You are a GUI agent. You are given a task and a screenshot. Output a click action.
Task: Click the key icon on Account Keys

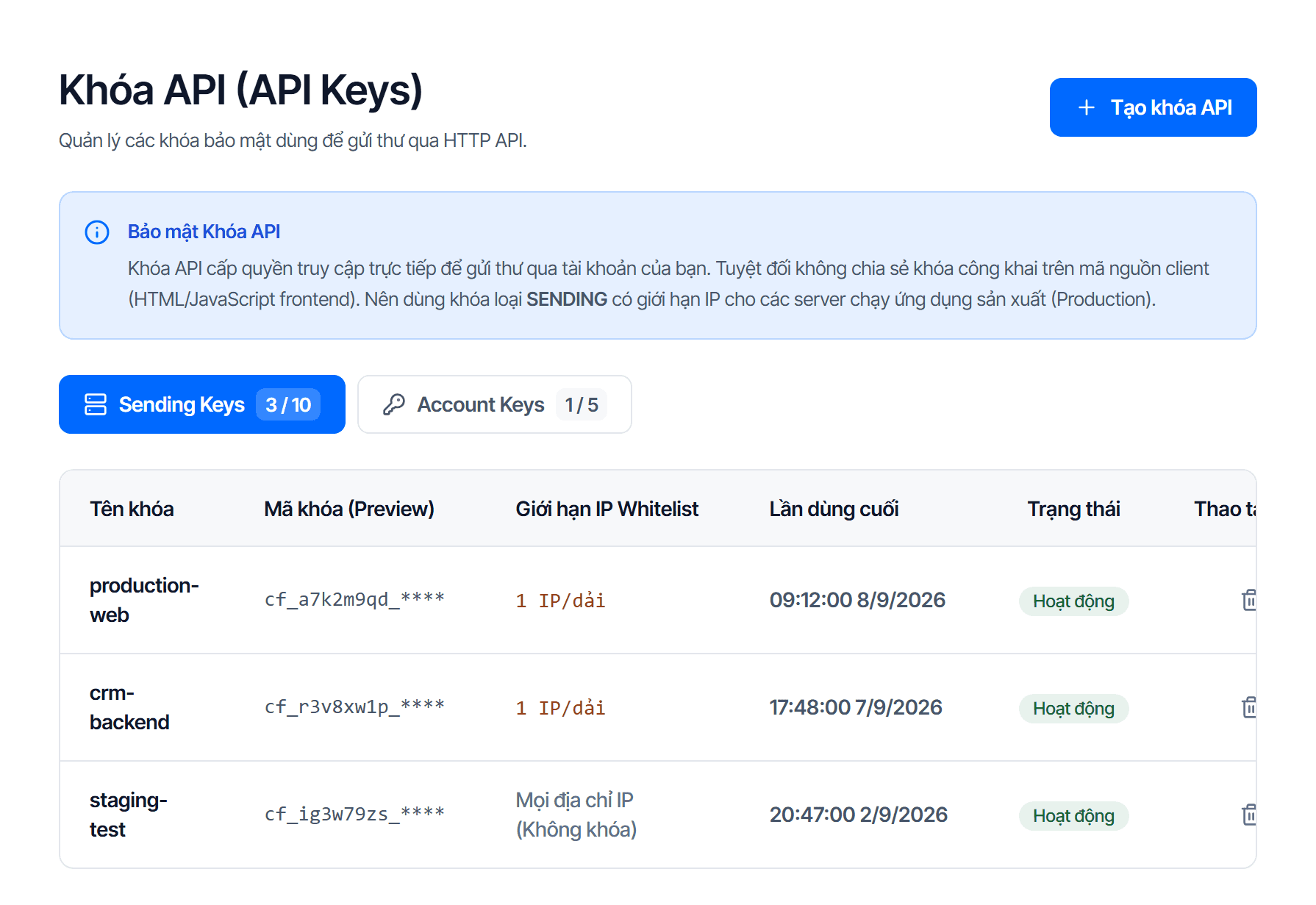[394, 404]
